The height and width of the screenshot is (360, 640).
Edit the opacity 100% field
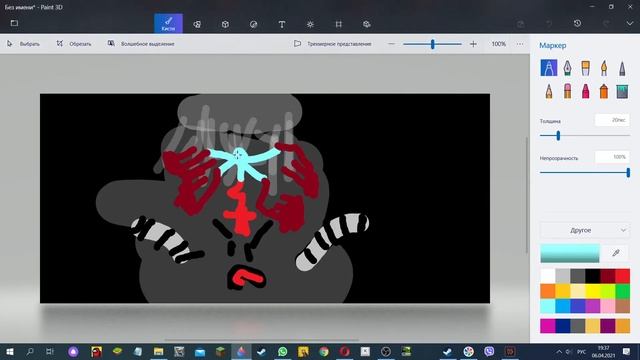pyautogui.click(x=612, y=157)
